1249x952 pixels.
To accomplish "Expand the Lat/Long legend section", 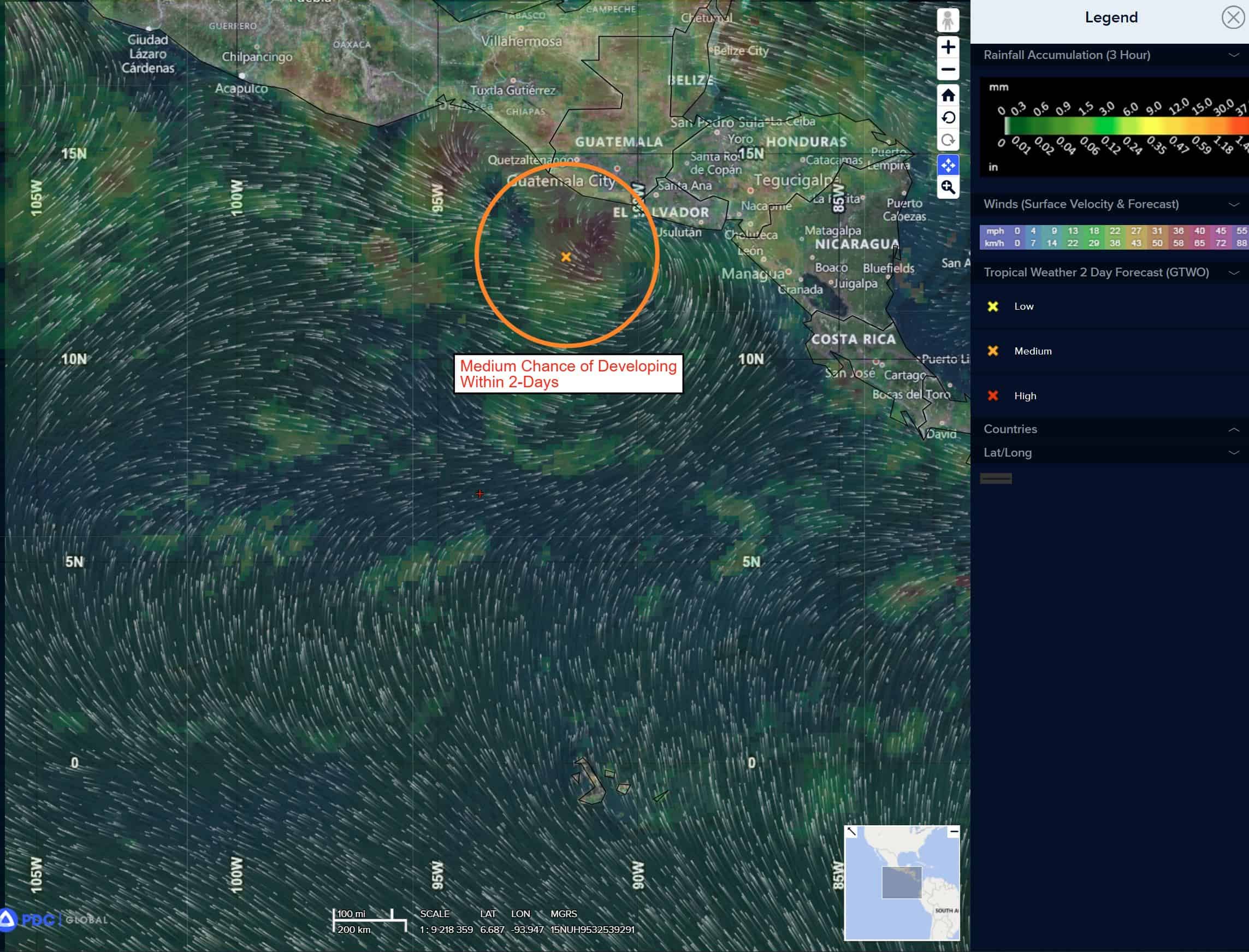I will pyautogui.click(x=1233, y=453).
